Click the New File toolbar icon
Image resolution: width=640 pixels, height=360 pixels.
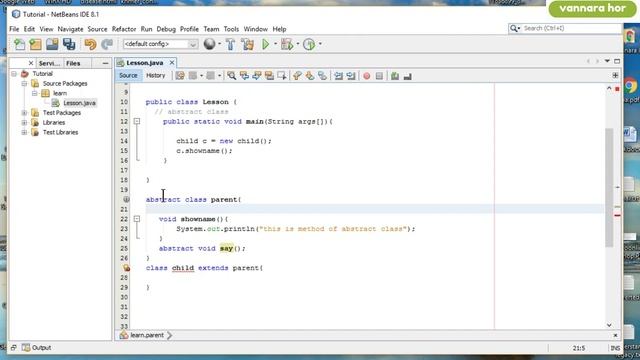click(19, 44)
